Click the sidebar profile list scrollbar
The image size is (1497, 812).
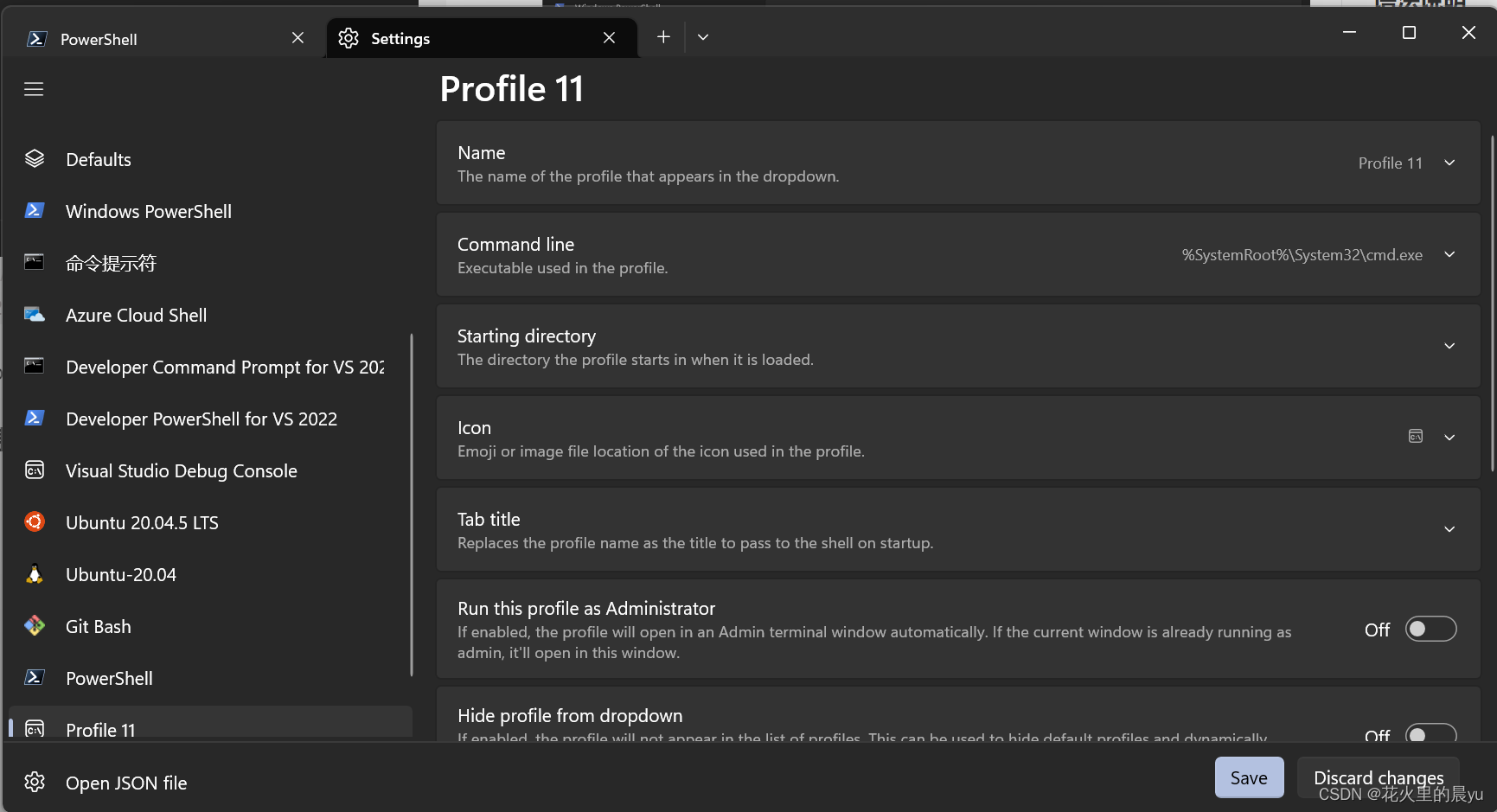[x=412, y=504]
